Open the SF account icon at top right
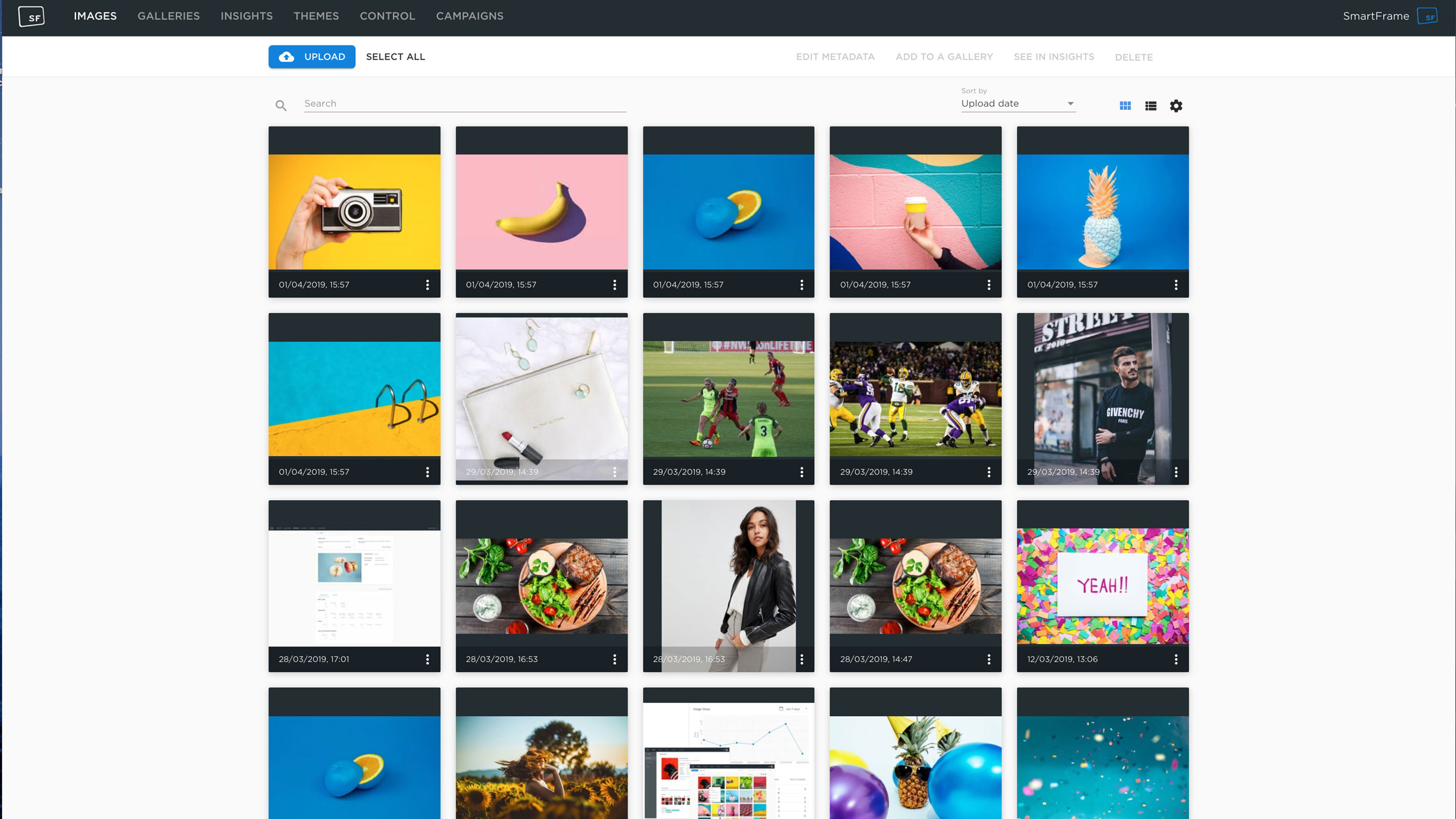 coord(1427,17)
